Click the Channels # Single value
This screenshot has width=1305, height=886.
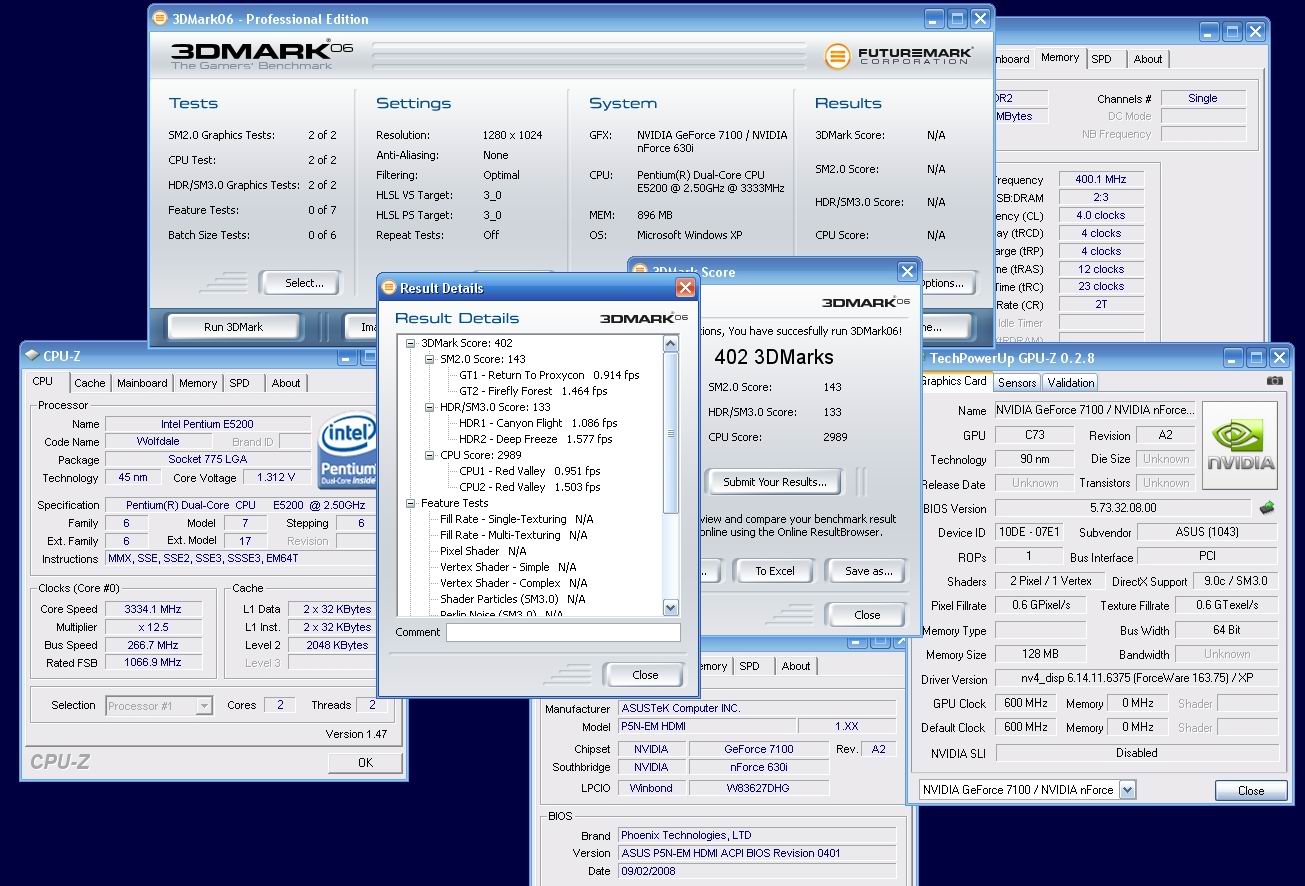[1202, 99]
